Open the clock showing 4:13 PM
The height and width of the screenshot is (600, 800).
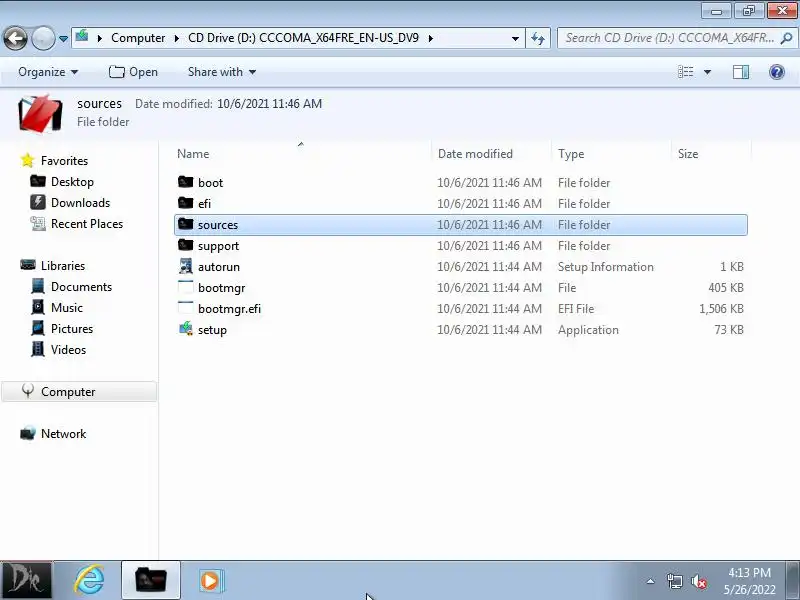pos(749,581)
